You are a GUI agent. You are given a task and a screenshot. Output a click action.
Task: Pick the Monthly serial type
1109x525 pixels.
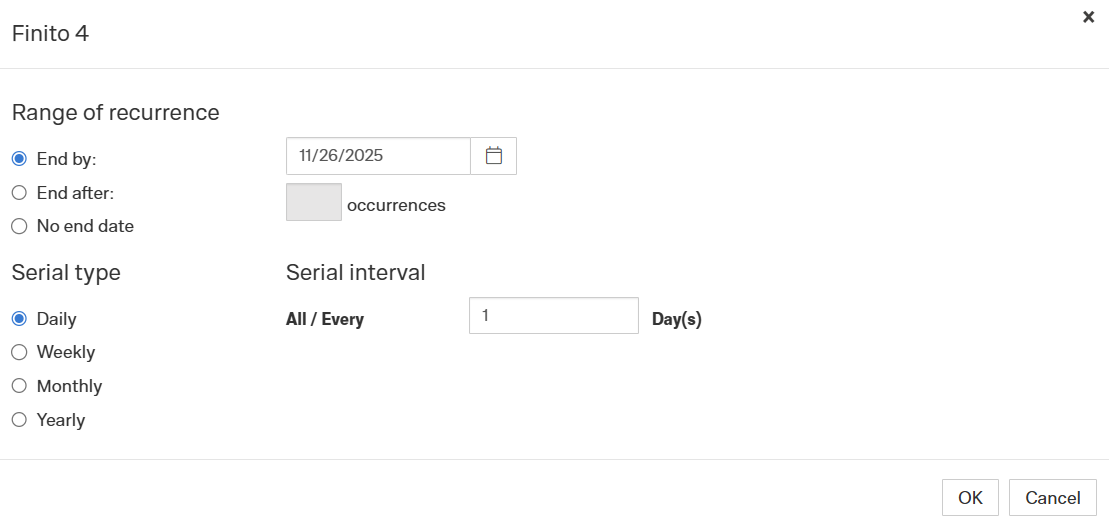[19, 386]
